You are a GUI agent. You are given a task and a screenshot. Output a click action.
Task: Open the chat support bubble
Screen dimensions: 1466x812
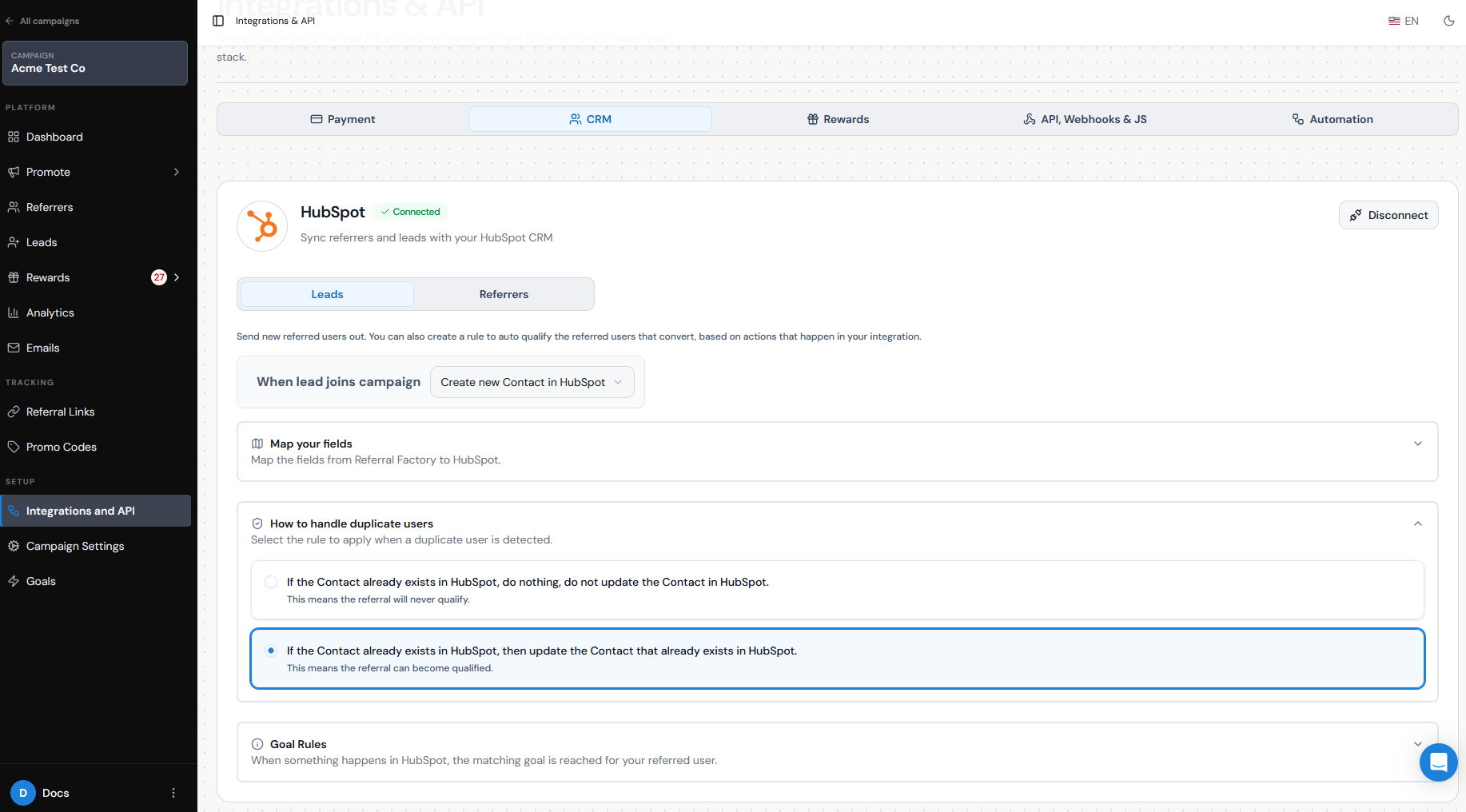(x=1439, y=762)
